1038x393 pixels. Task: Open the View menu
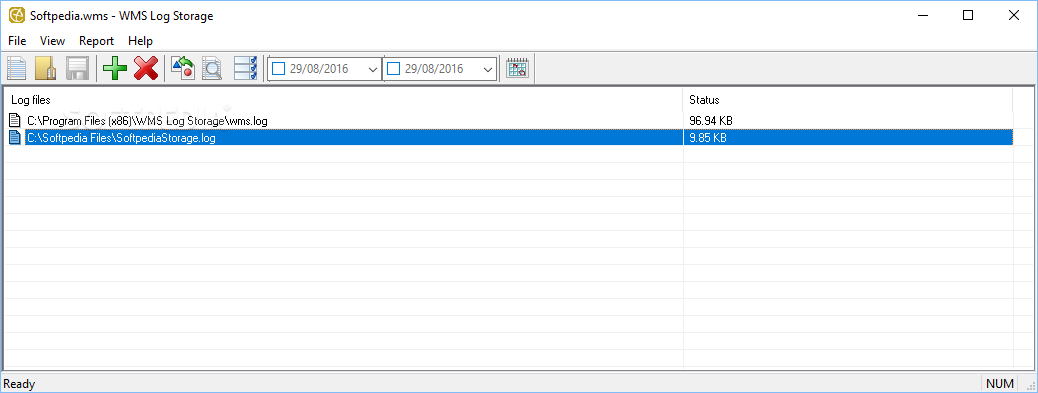[x=52, y=41]
